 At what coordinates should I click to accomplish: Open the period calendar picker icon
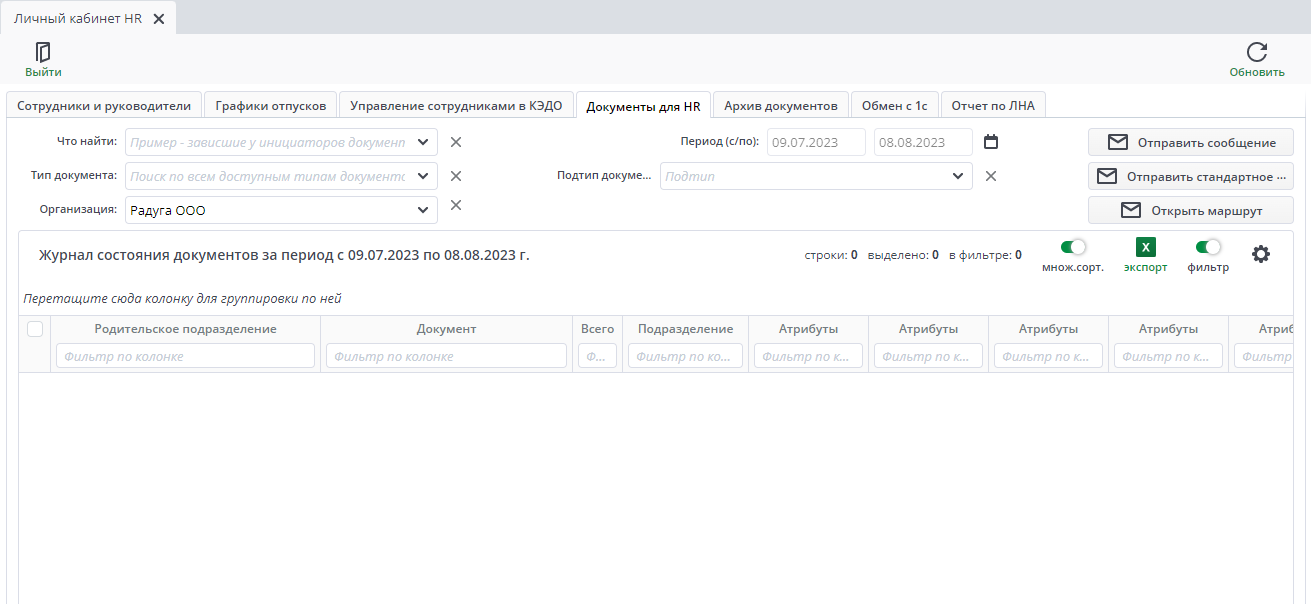point(991,142)
